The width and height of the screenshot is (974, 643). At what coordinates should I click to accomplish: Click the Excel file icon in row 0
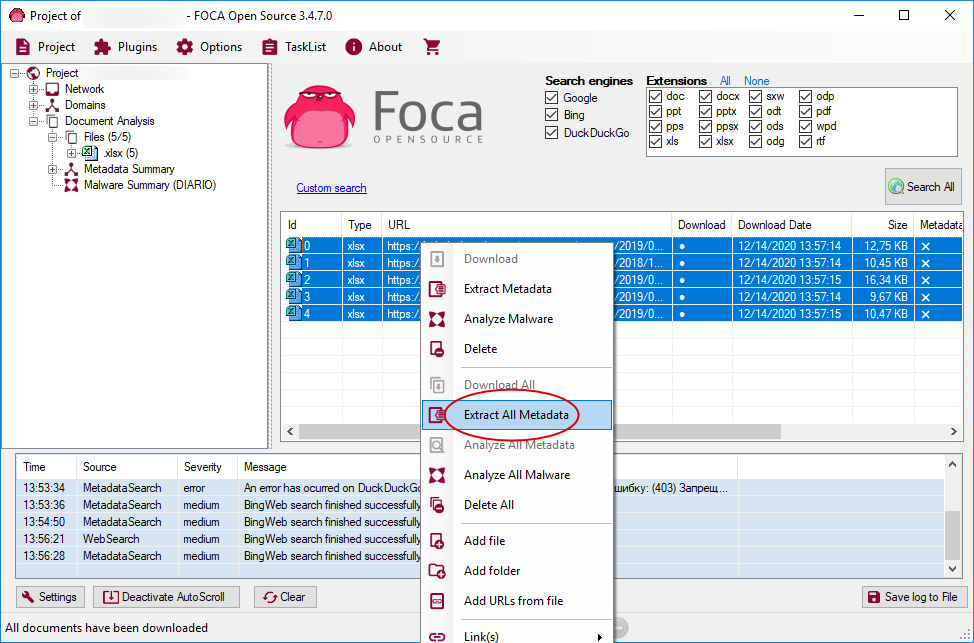click(293, 245)
